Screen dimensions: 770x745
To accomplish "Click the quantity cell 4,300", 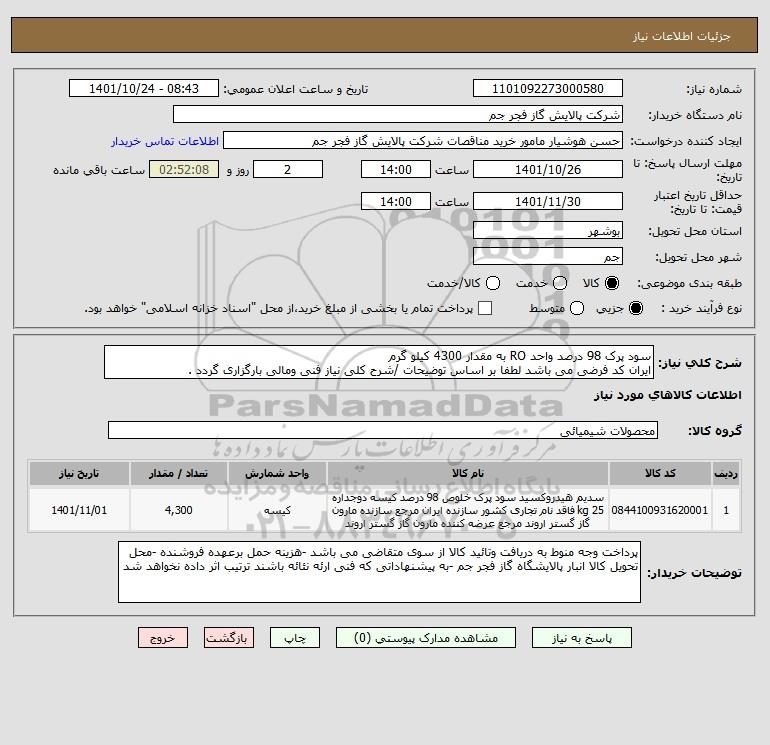I will coord(179,510).
